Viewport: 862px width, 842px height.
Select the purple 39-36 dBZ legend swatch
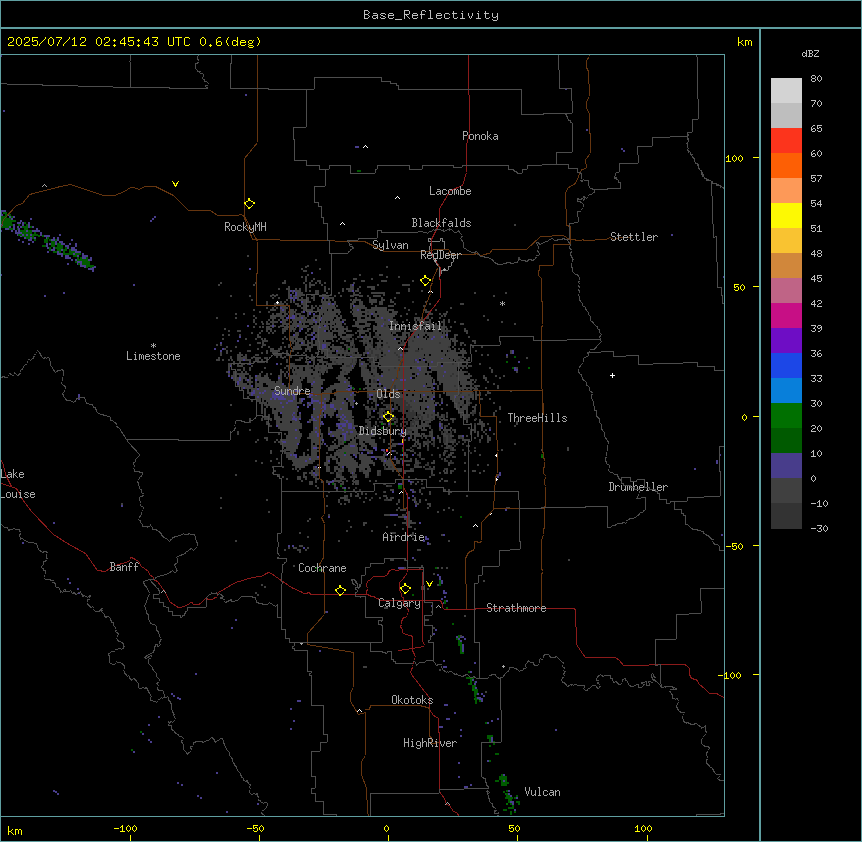786,341
